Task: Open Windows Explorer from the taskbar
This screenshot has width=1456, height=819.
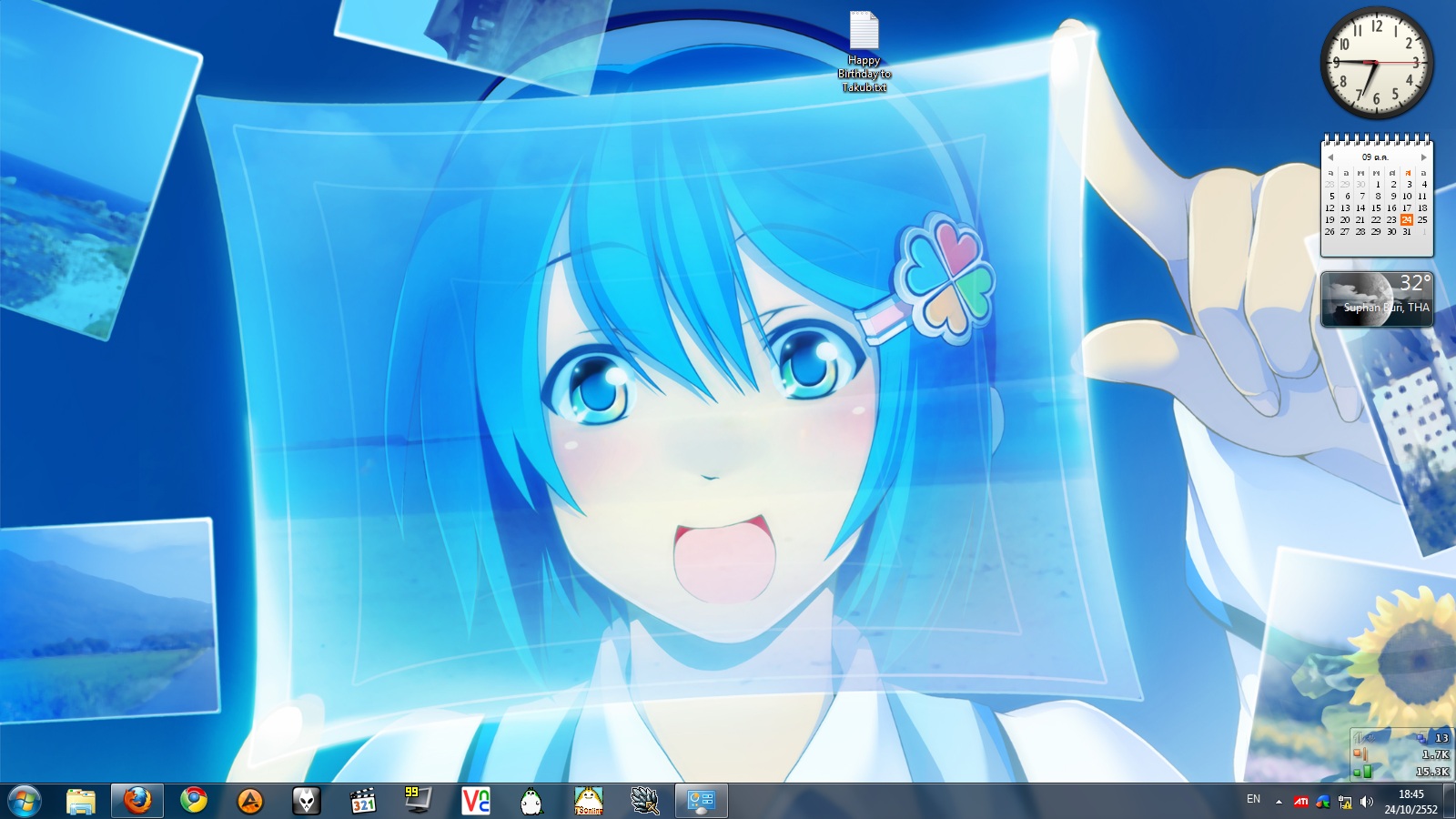Action: [x=81, y=801]
